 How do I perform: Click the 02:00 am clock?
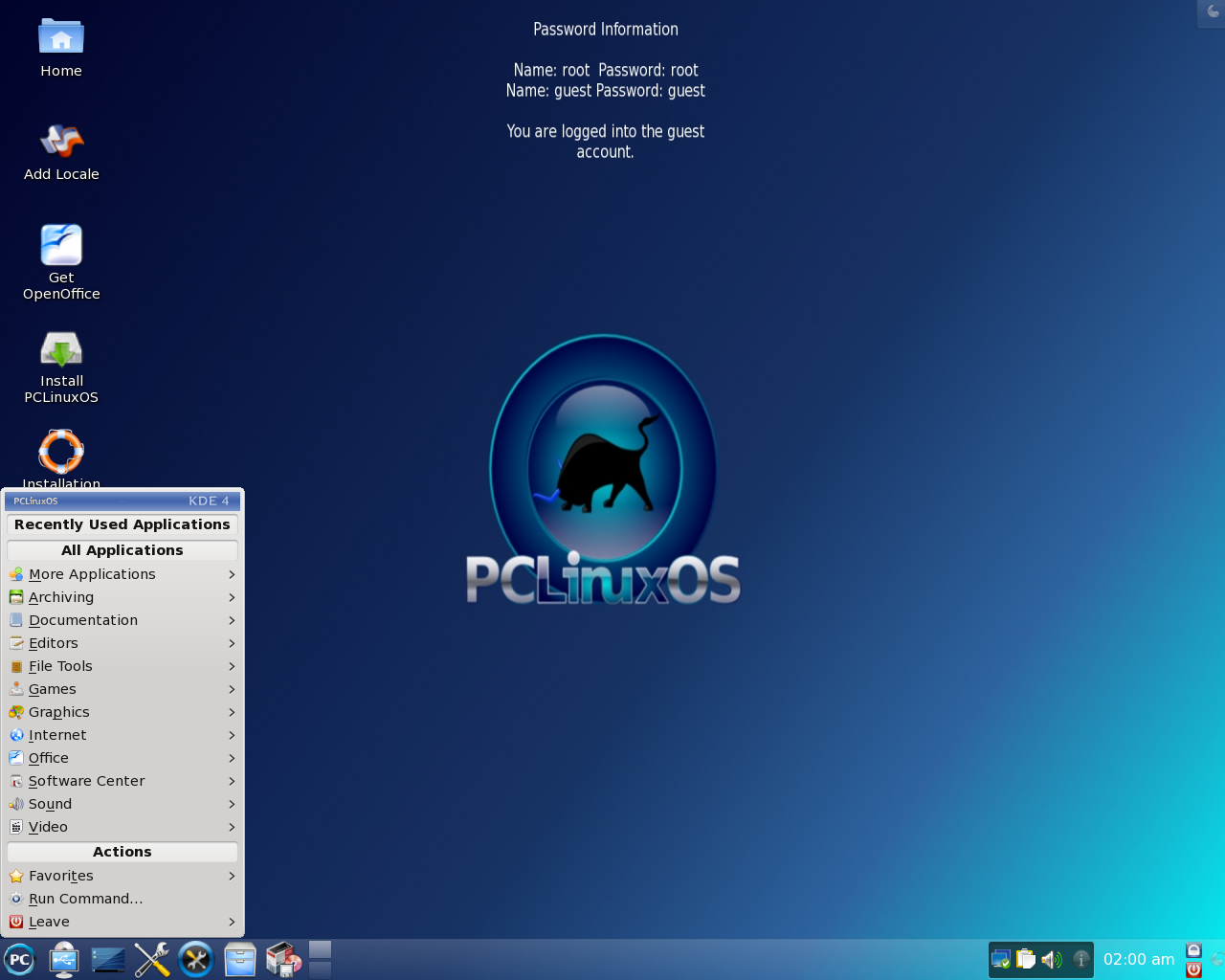(1139, 959)
